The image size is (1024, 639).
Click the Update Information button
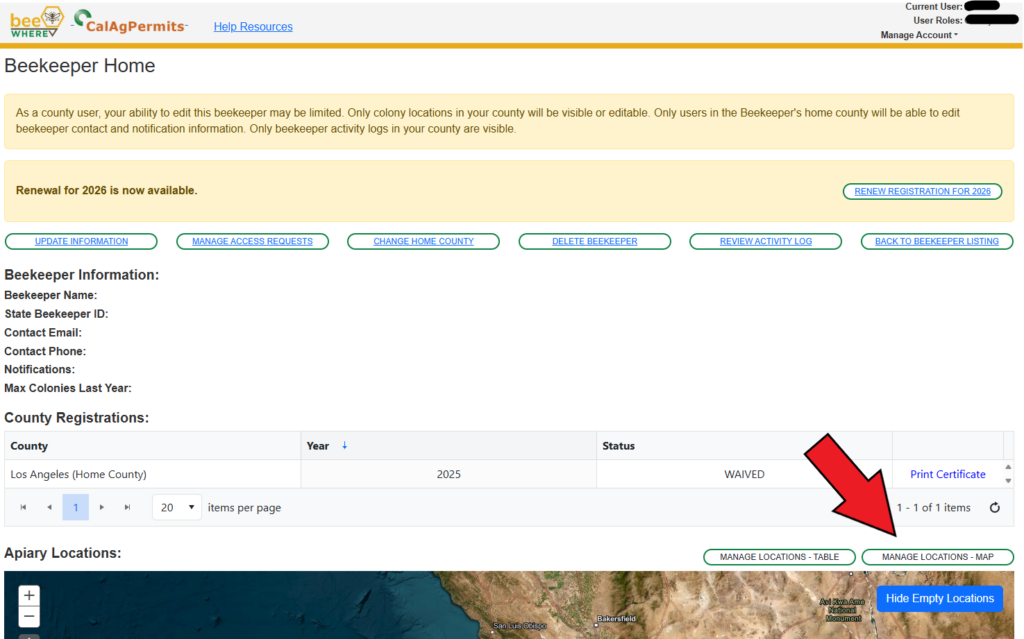point(81,241)
